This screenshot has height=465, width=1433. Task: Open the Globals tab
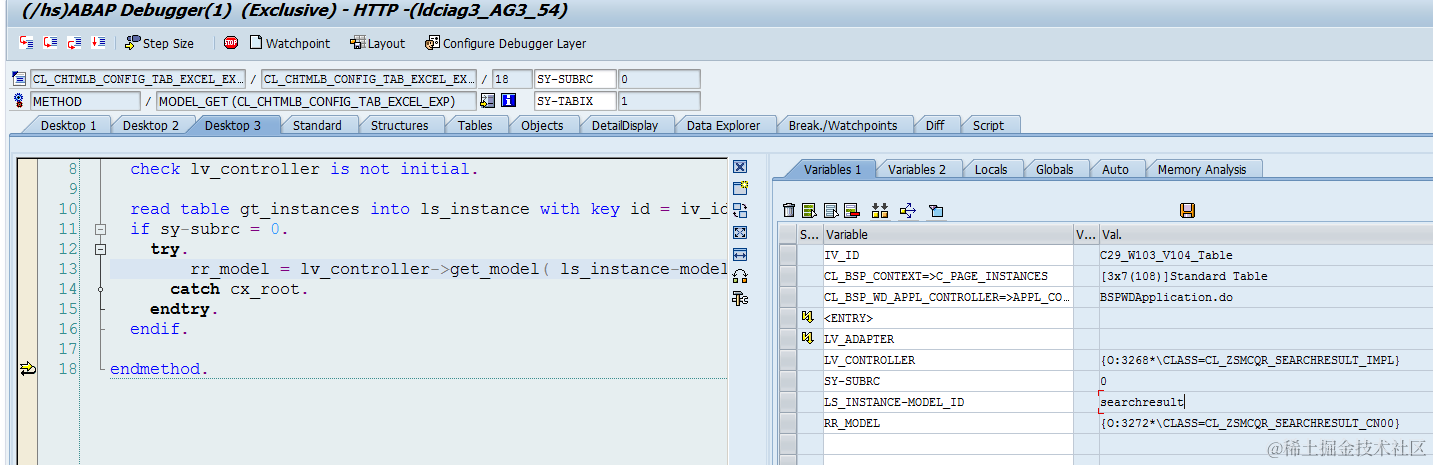(x=1054, y=169)
